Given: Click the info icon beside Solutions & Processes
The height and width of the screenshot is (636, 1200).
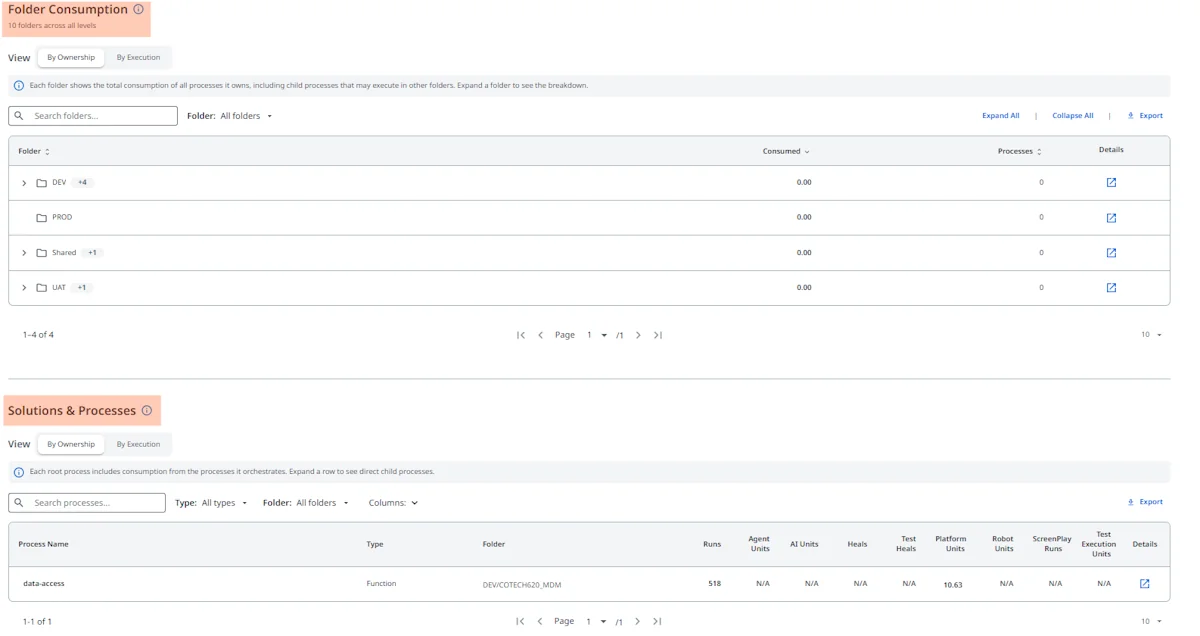Looking at the screenshot, I should (x=147, y=410).
